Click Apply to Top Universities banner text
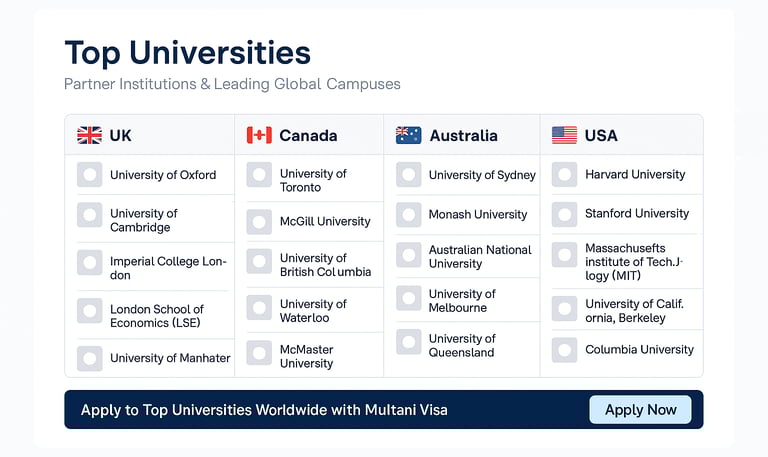Image resolution: width=768 pixels, height=457 pixels. click(264, 409)
